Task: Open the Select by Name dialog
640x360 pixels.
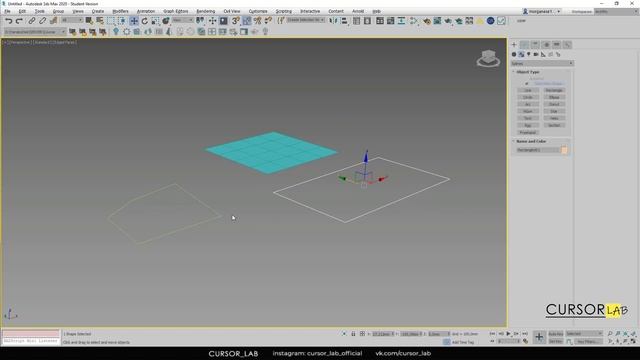Action: (x=100, y=20)
